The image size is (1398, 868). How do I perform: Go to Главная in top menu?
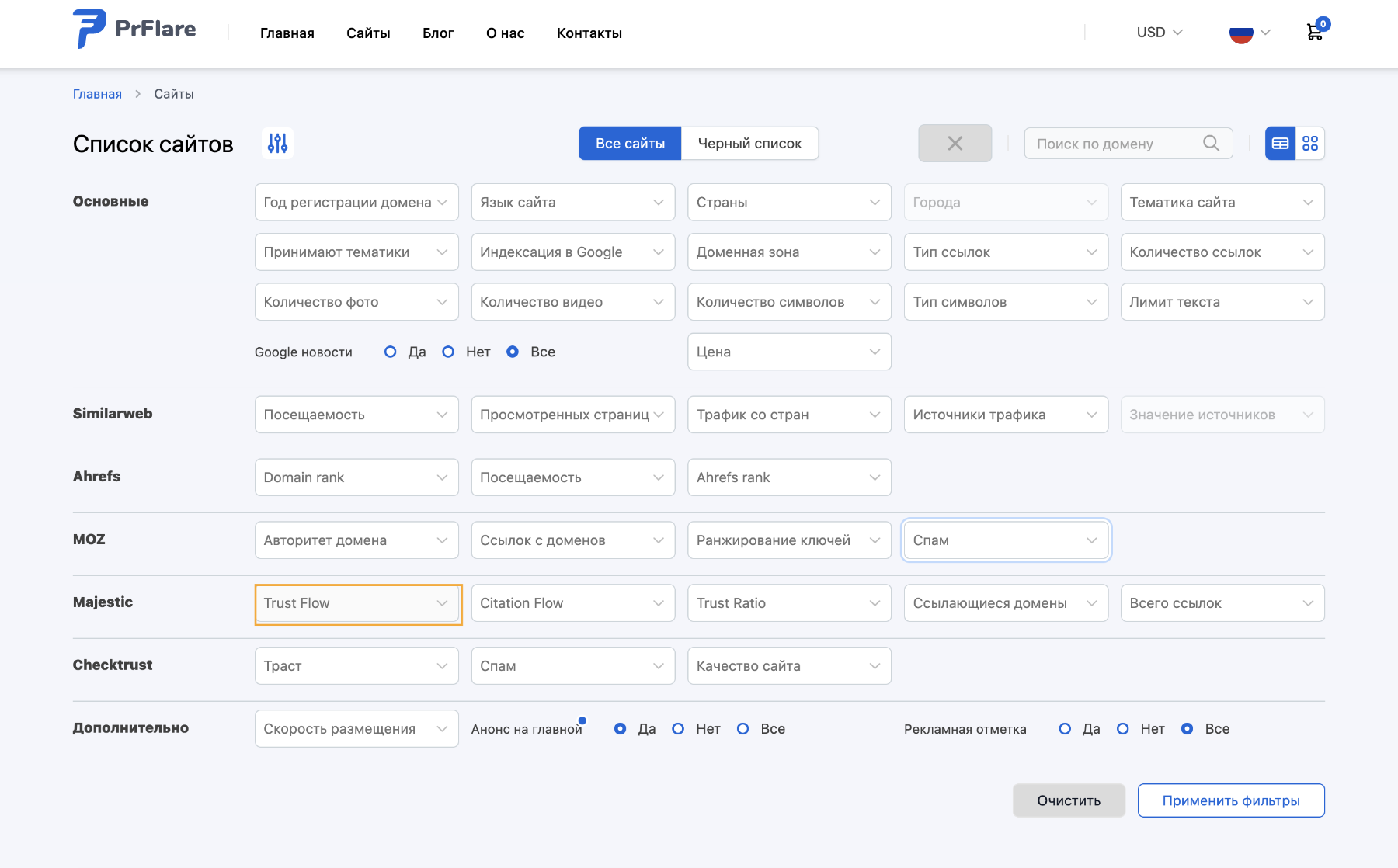(x=287, y=33)
